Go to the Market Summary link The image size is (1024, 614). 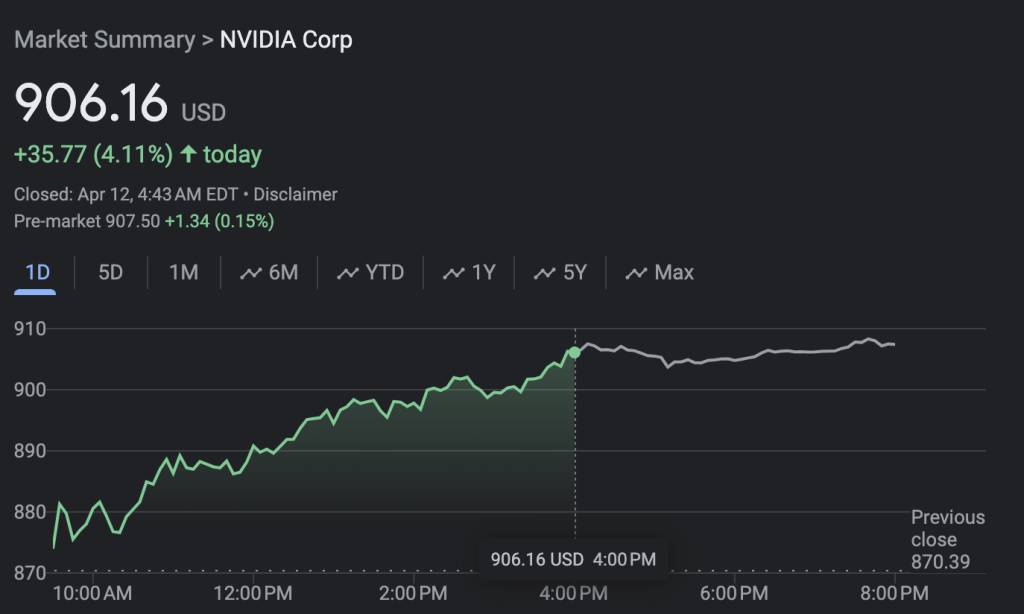(x=104, y=40)
